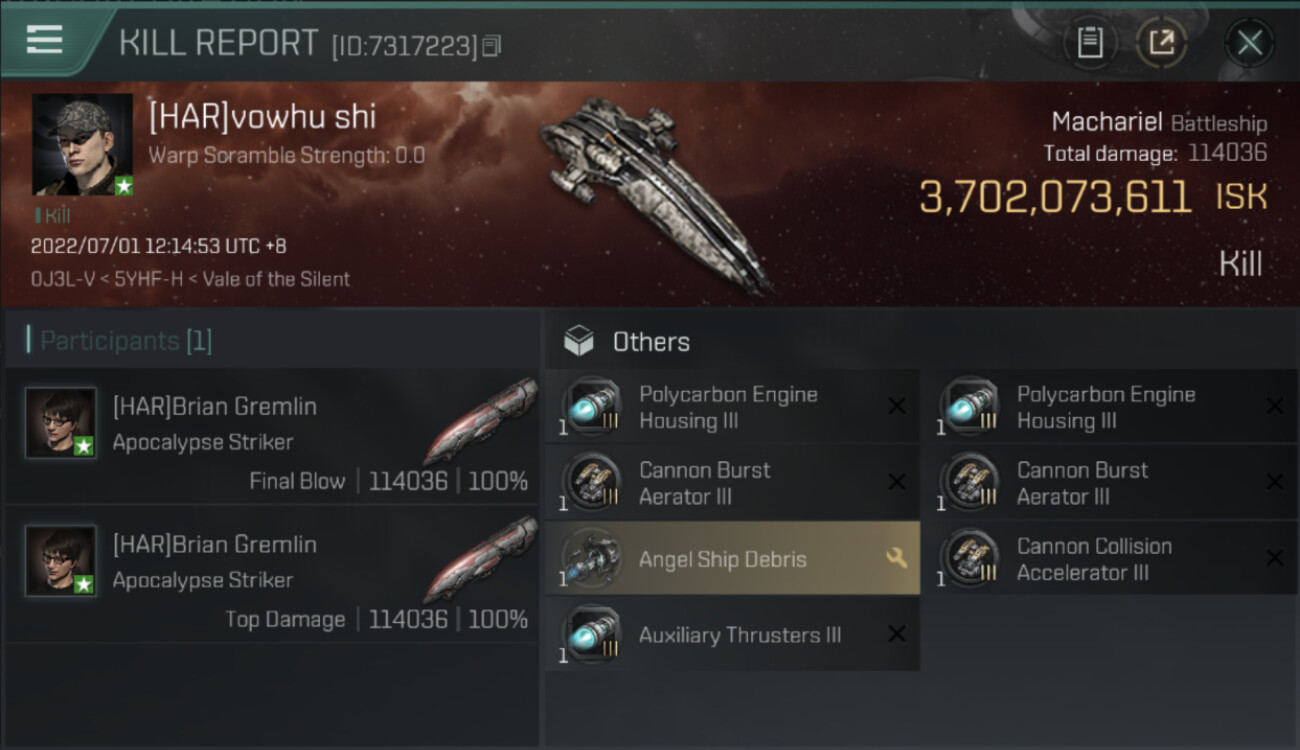Click the clipboard report icon in header

coord(1089,42)
